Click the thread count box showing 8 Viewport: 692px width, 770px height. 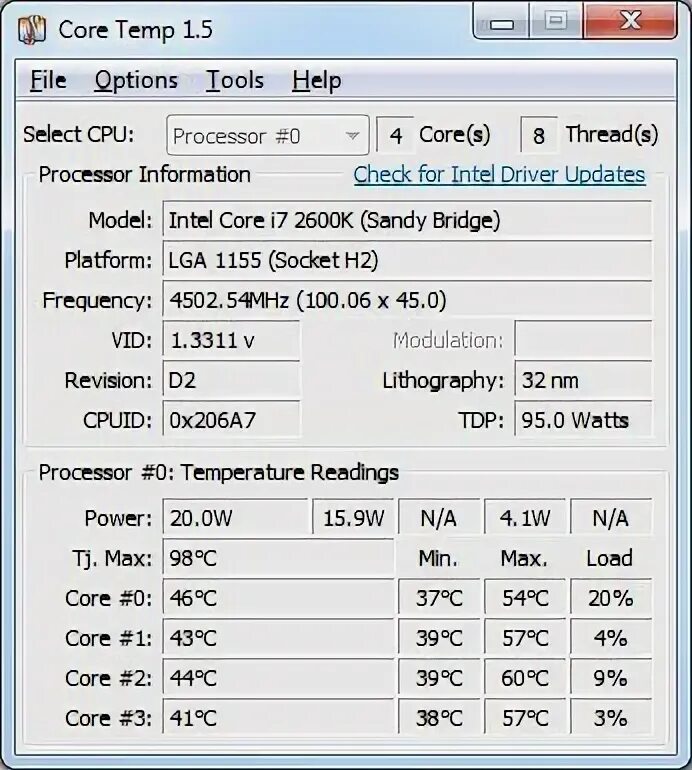pyautogui.click(x=539, y=135)
